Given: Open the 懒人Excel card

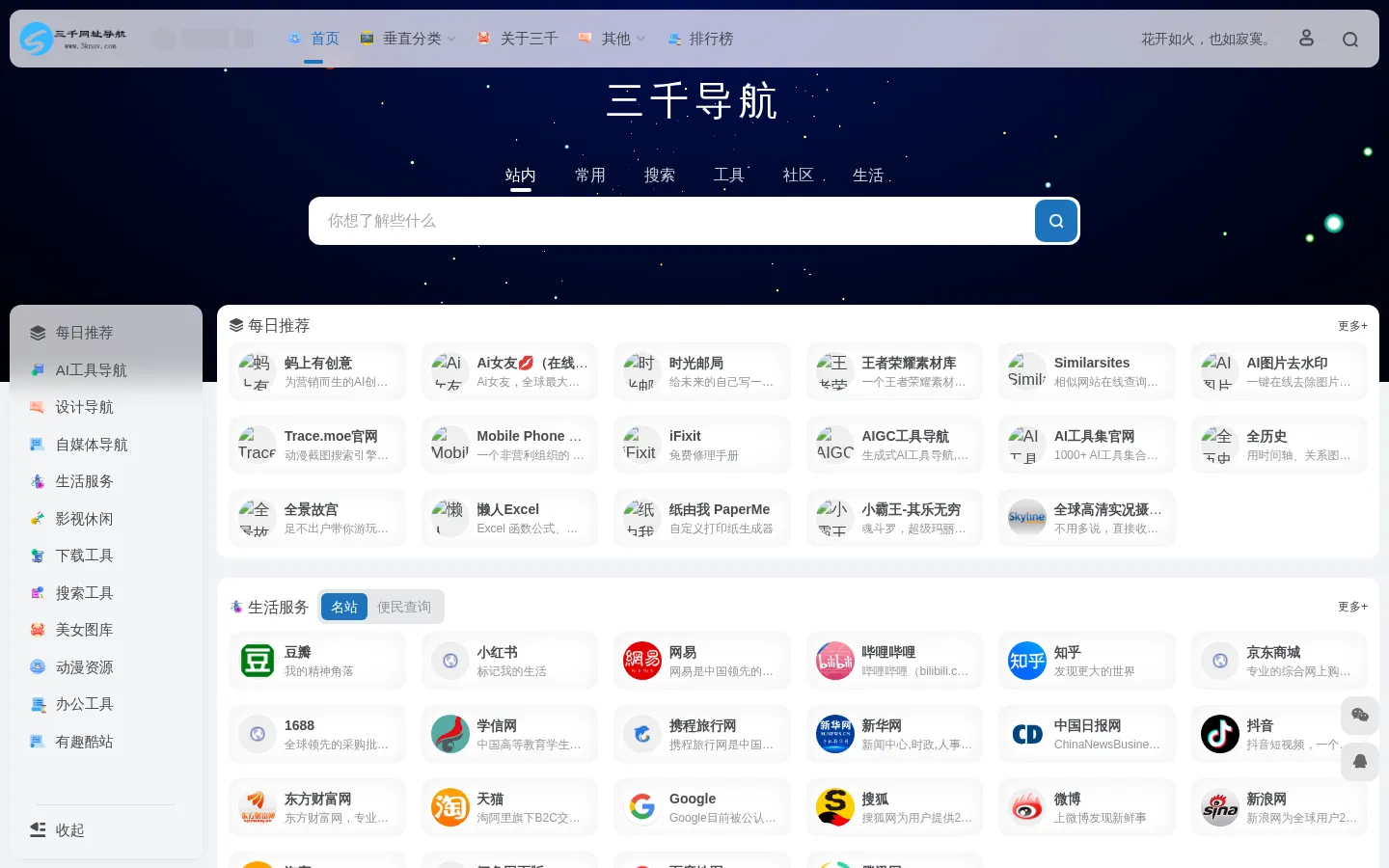Looking at the screenshot, I should pos(509,518).
